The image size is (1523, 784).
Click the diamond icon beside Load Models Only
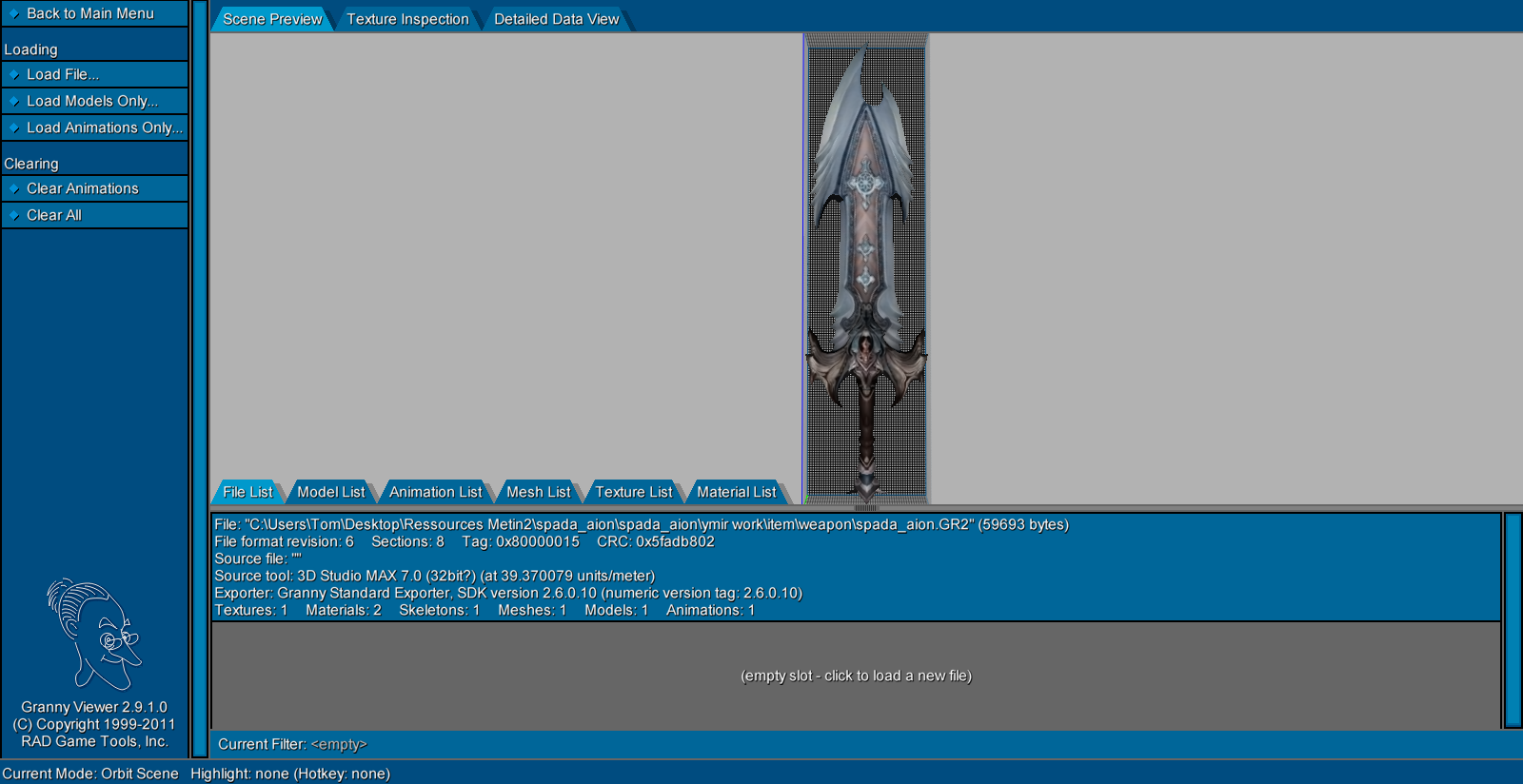(x=14, y=101)
